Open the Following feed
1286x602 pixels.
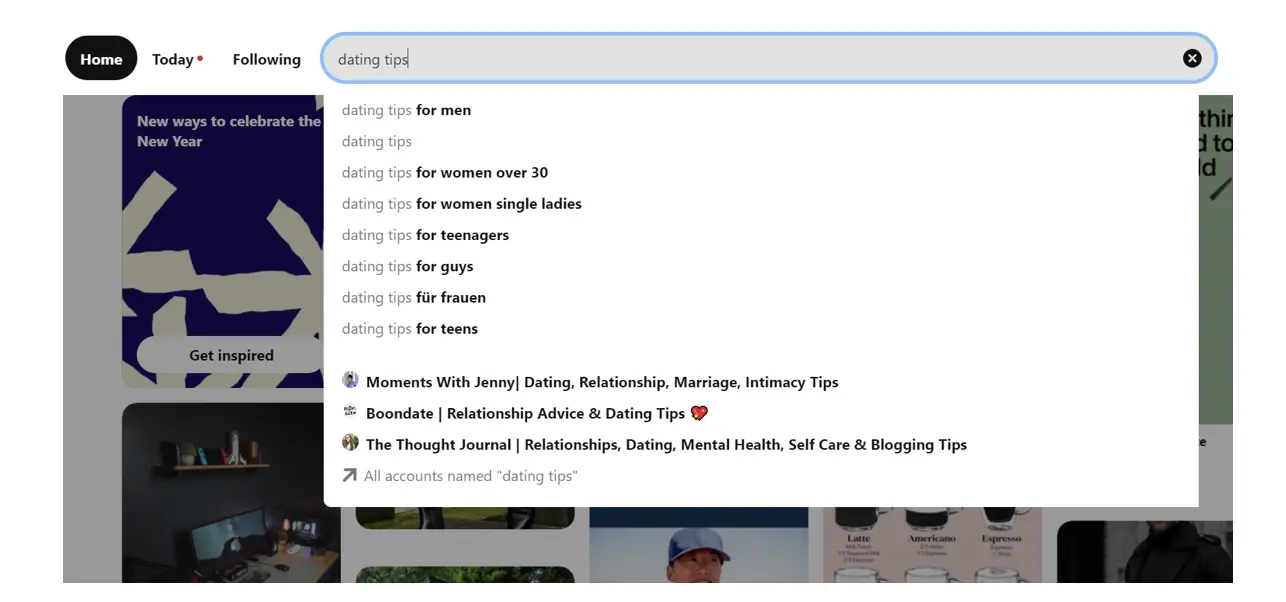click(x=266, y=59)
